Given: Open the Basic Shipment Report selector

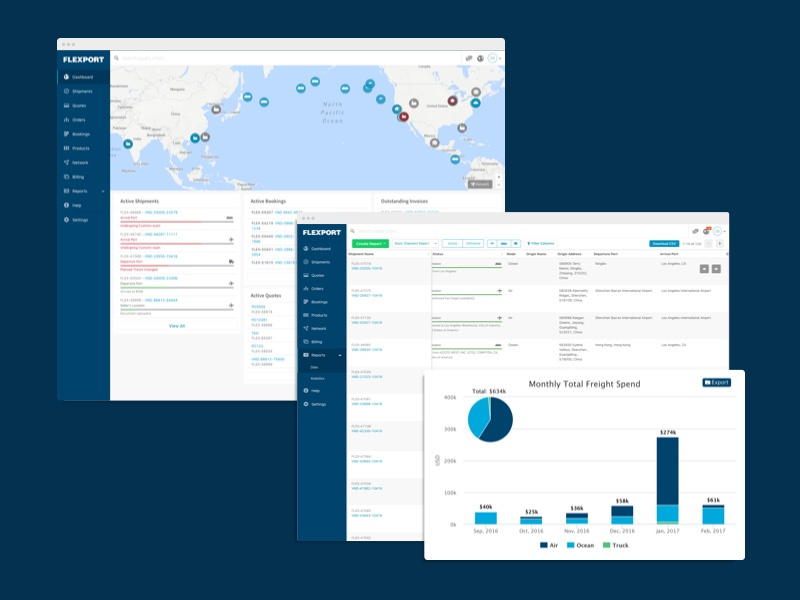Looking at the screenshot, I should (415, 244).
